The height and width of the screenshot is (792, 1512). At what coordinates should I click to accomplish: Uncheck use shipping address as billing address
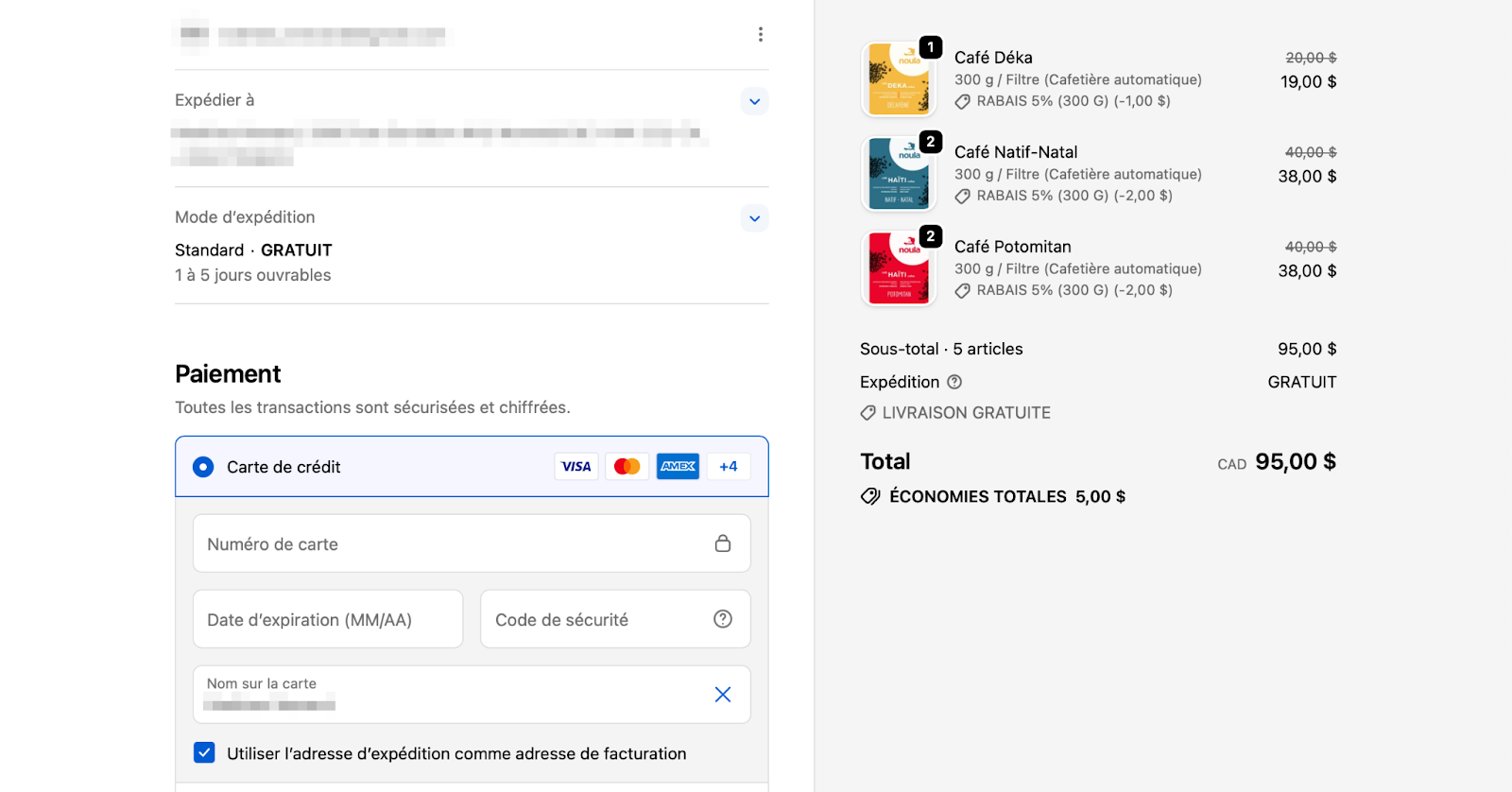[x=204, y=752]
